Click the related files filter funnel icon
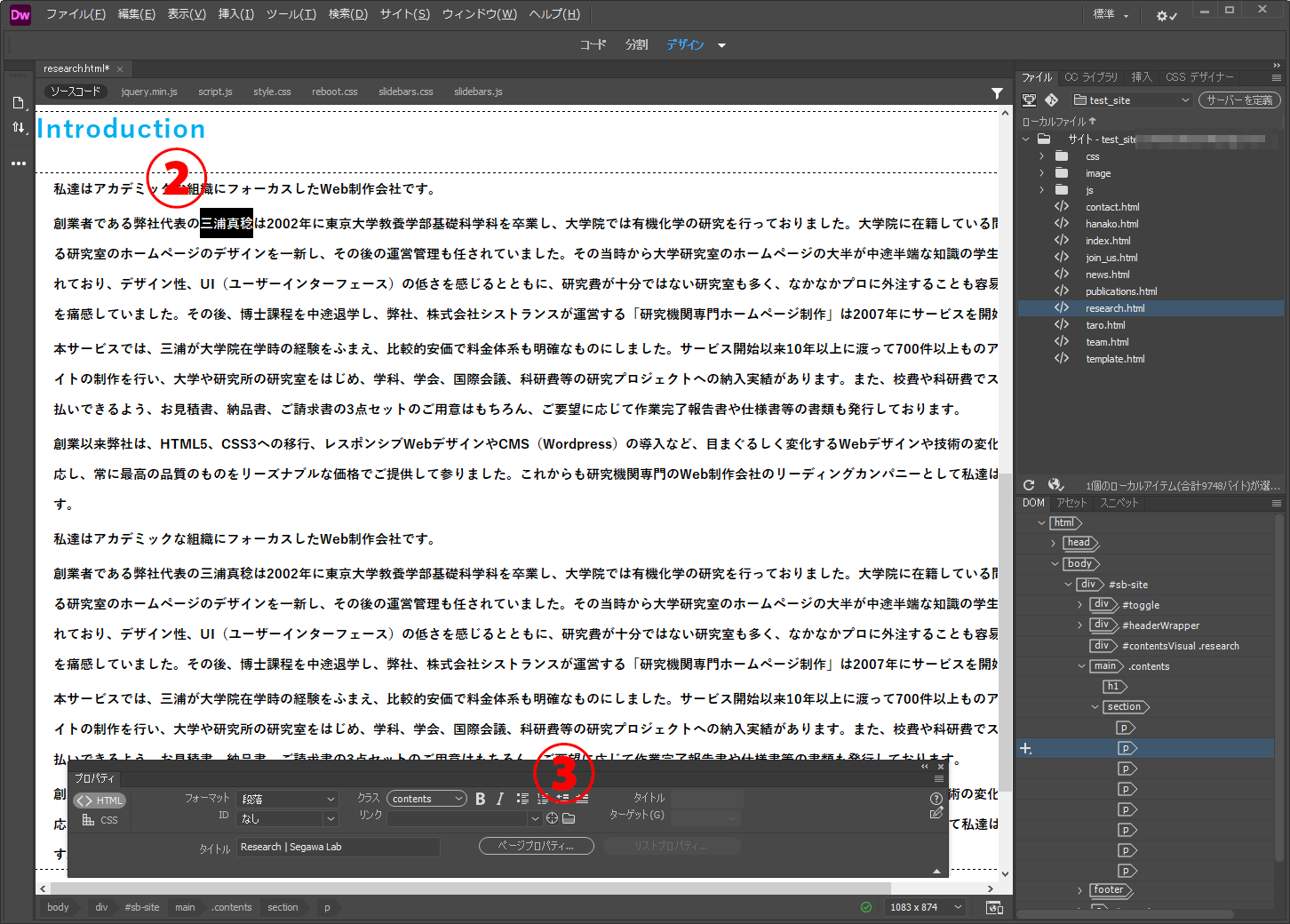Viewport: 1290px width, 924px height. pos(997,92)
